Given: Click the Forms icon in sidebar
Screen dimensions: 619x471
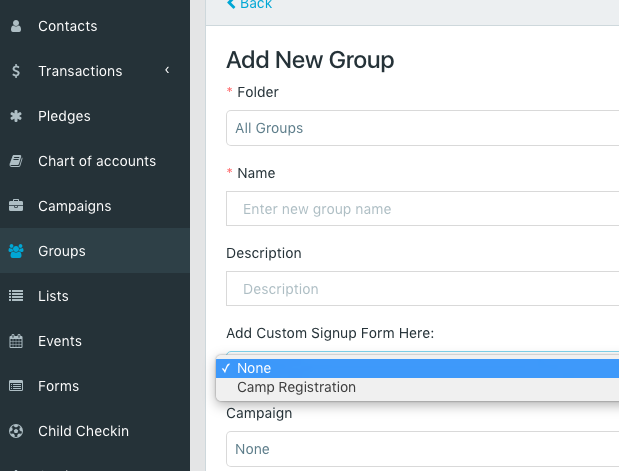Looking at the screenshot, I should point(16,386).
